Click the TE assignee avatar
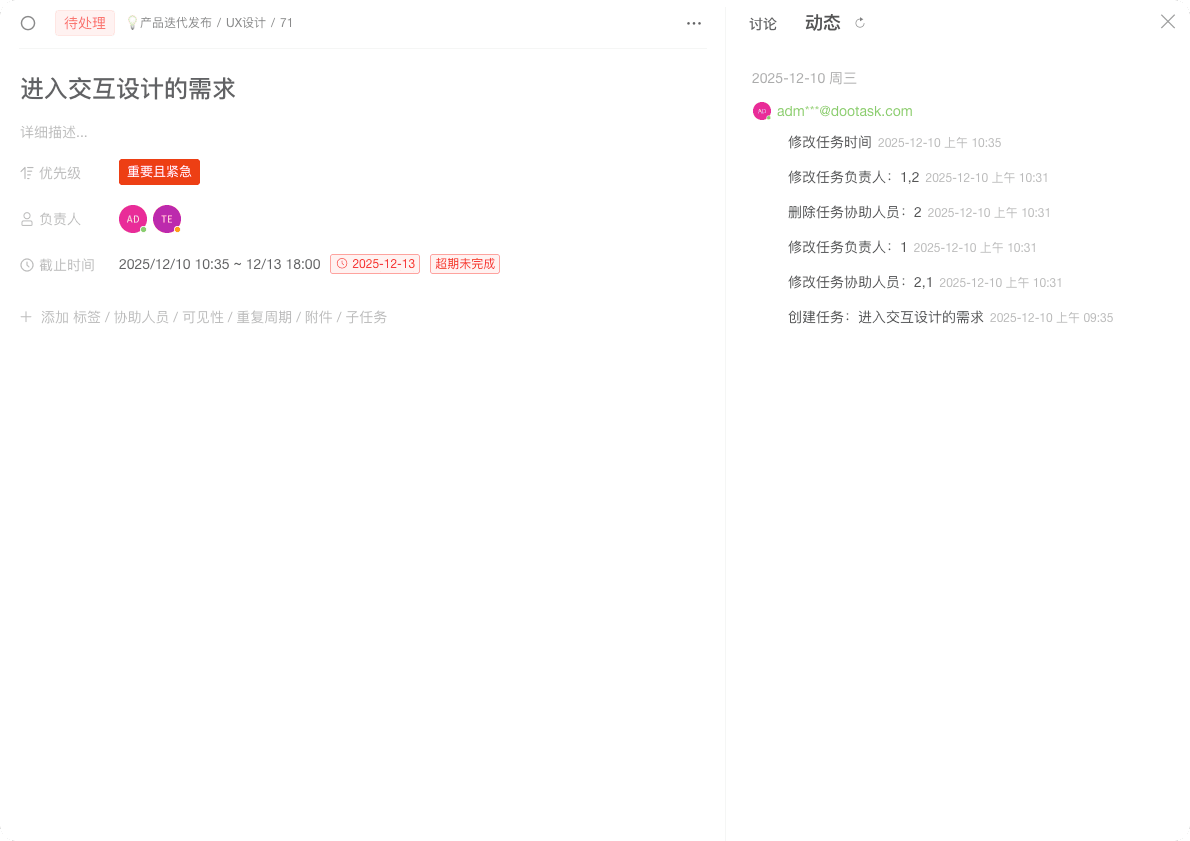Screen dimensions: 1190x841 click(x=167, y=218)
